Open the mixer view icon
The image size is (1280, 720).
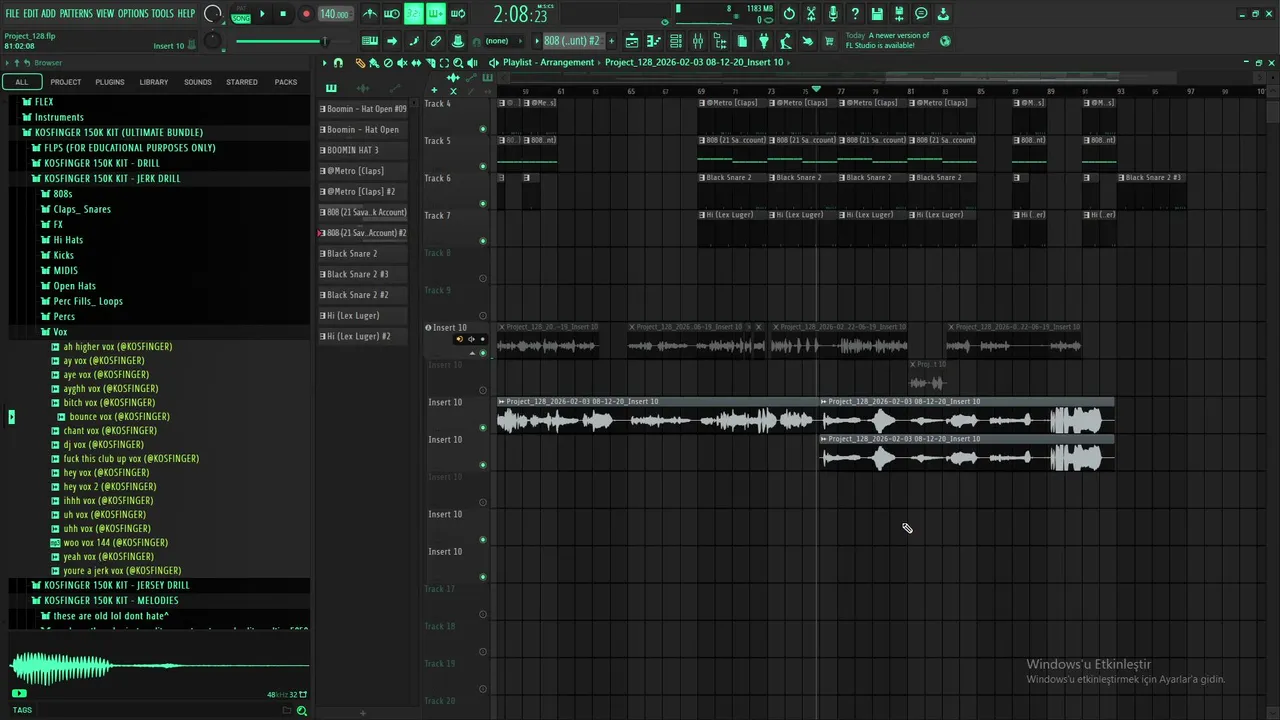[x=698, y=41]
